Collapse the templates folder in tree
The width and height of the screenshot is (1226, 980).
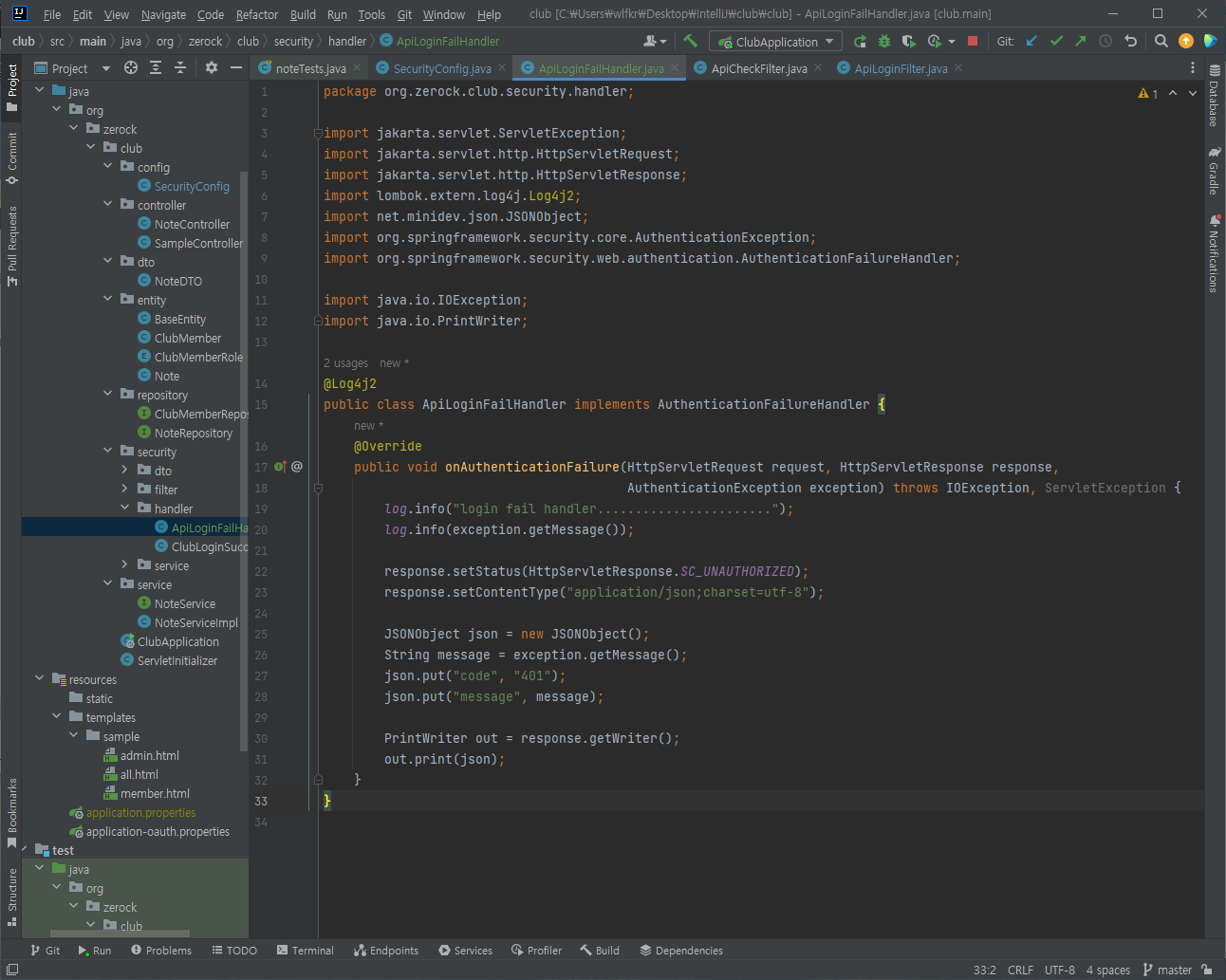tap(57, 716)
